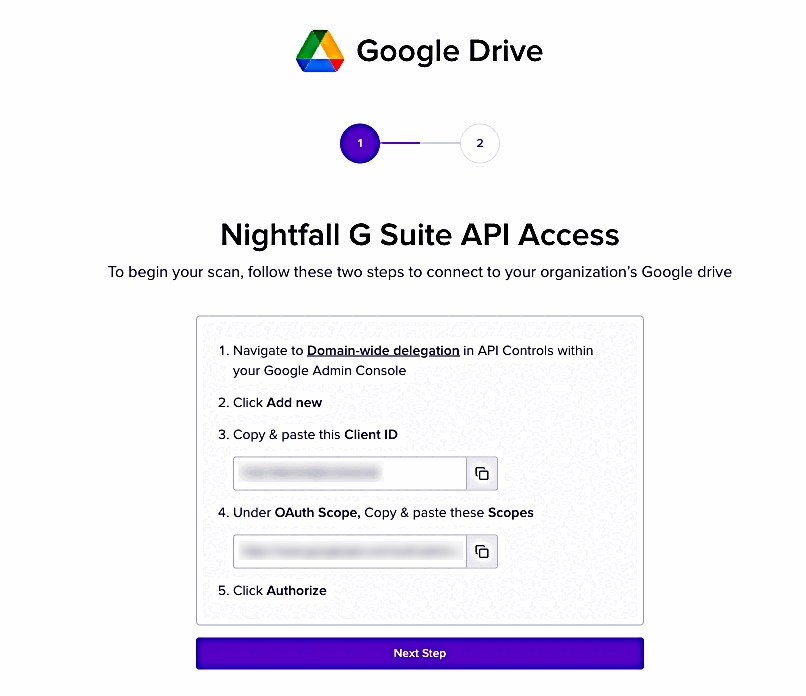Click the bold Authorize text in step 5
Image resolution: width=806 pixels, height=696 pixels.
tap(297, 591)
